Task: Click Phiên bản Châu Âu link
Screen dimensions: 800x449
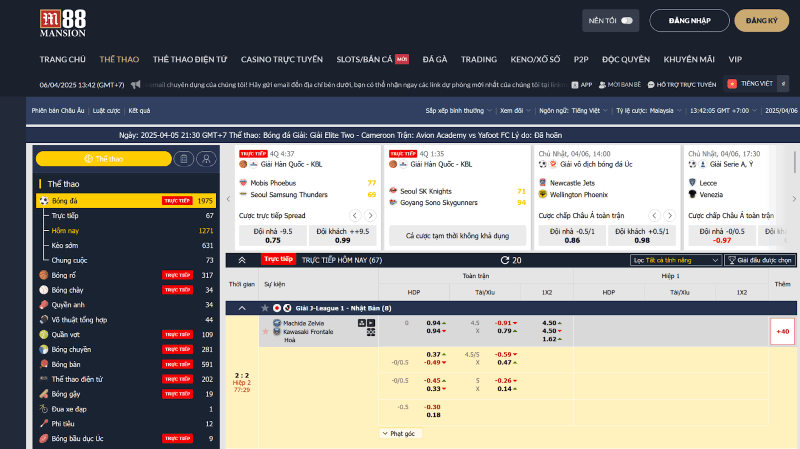Action: point(58,111)
